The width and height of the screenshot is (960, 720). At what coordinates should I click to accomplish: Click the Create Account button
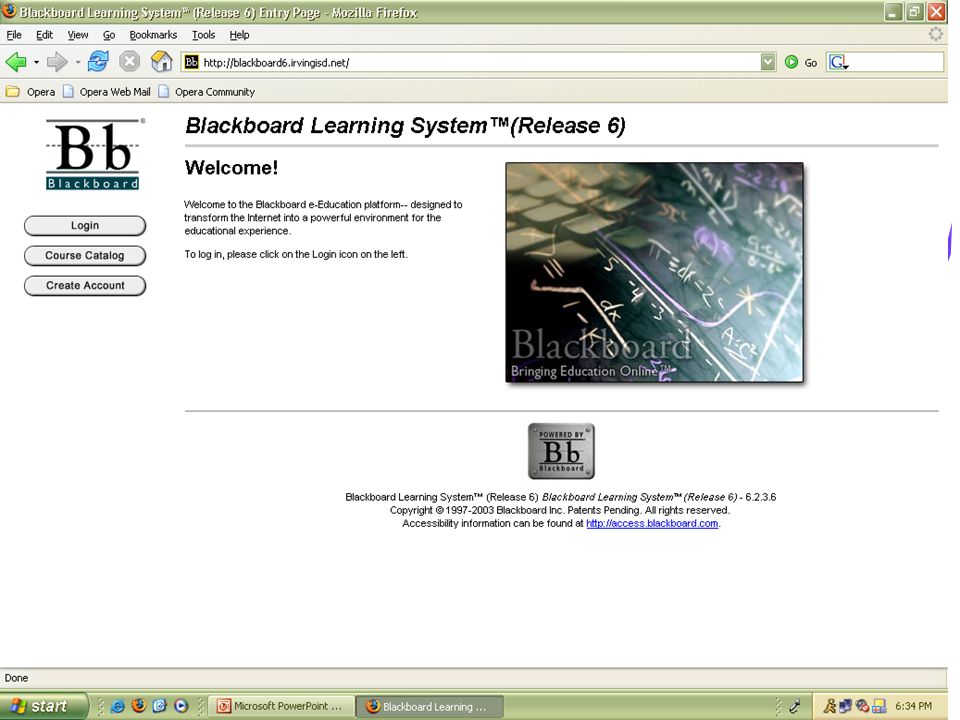[x=85, y=285]
